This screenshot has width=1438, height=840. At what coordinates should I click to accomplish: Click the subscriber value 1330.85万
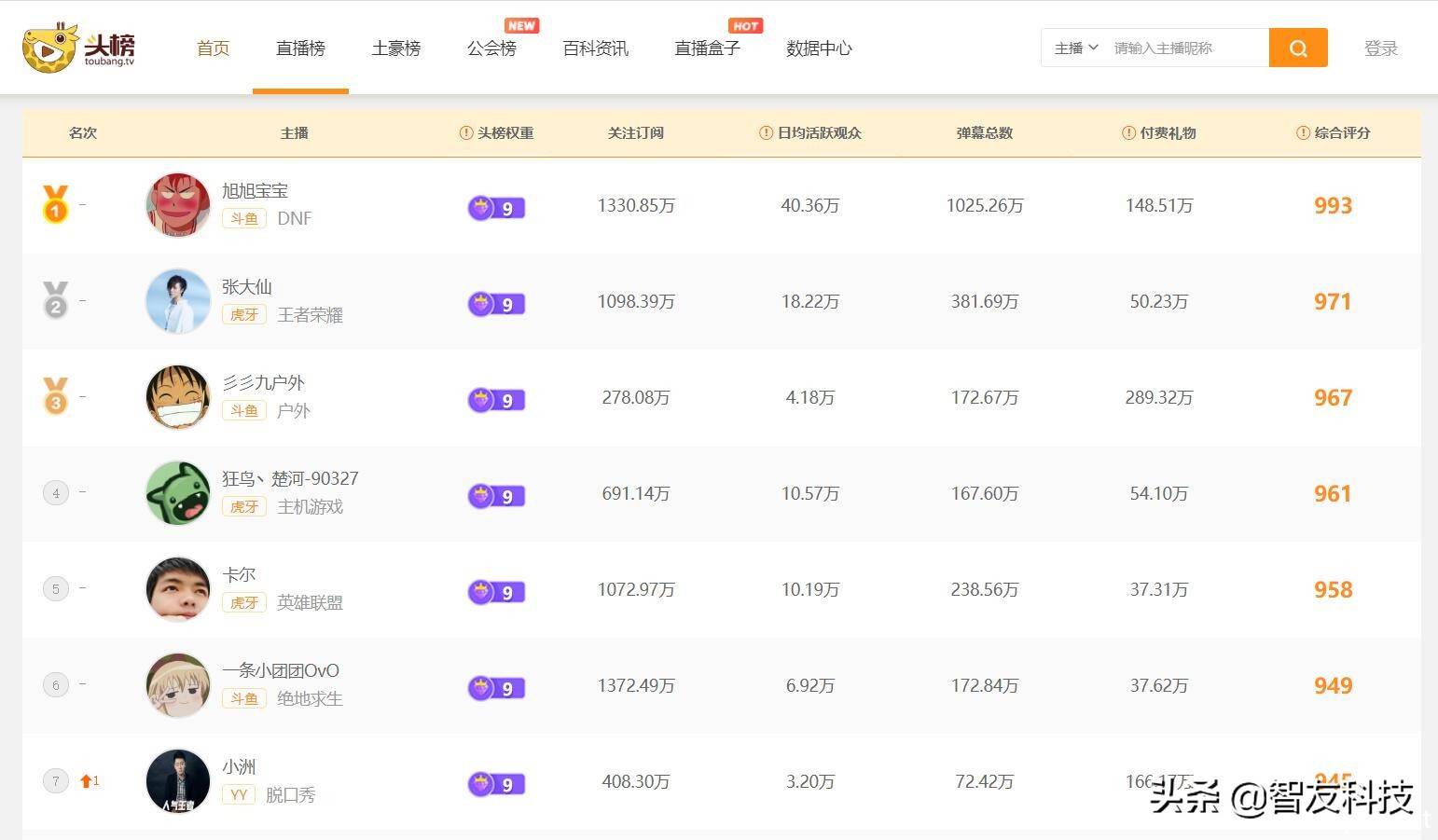pyautogui.click(x=636, y=206)
